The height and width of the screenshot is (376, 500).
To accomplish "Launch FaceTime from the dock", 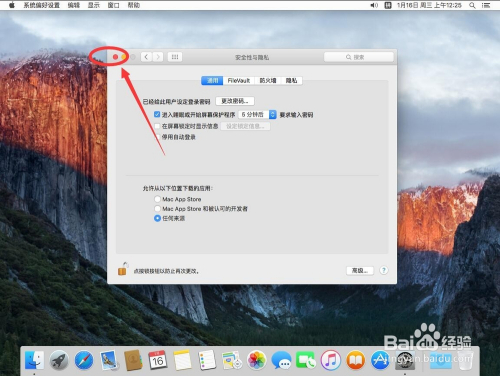I will [x=306, y=361].
